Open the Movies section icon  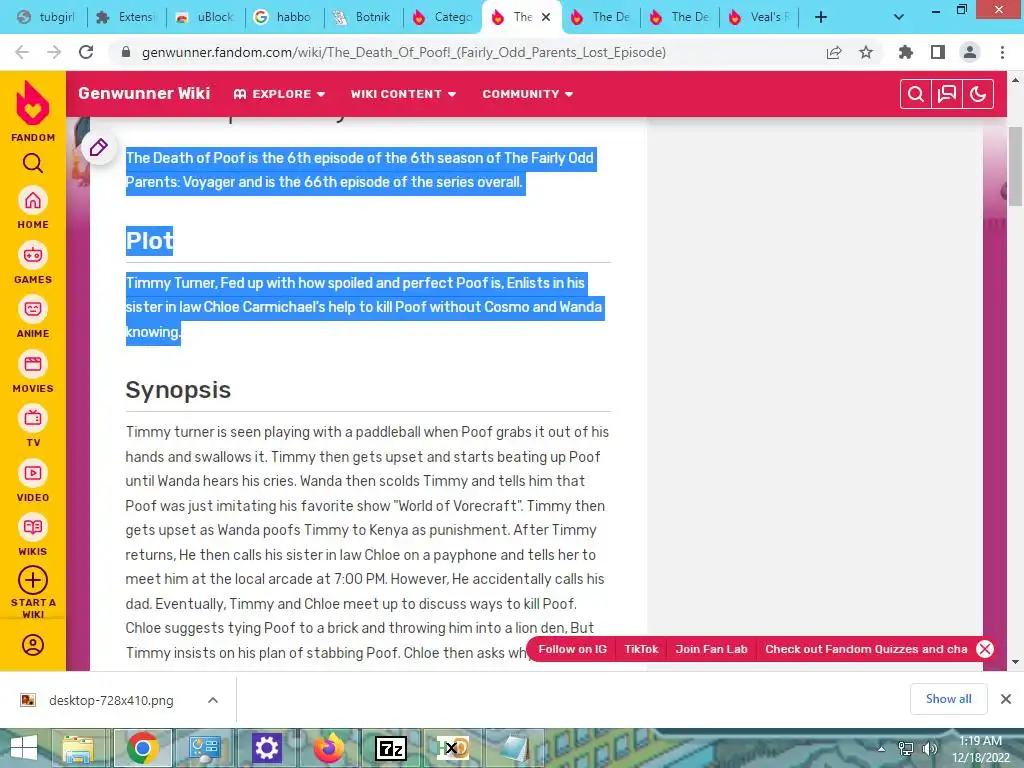tap(33, 364)
